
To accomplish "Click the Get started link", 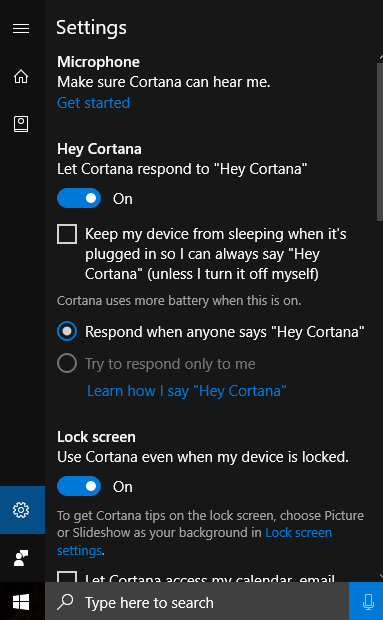I will (93, 103).
